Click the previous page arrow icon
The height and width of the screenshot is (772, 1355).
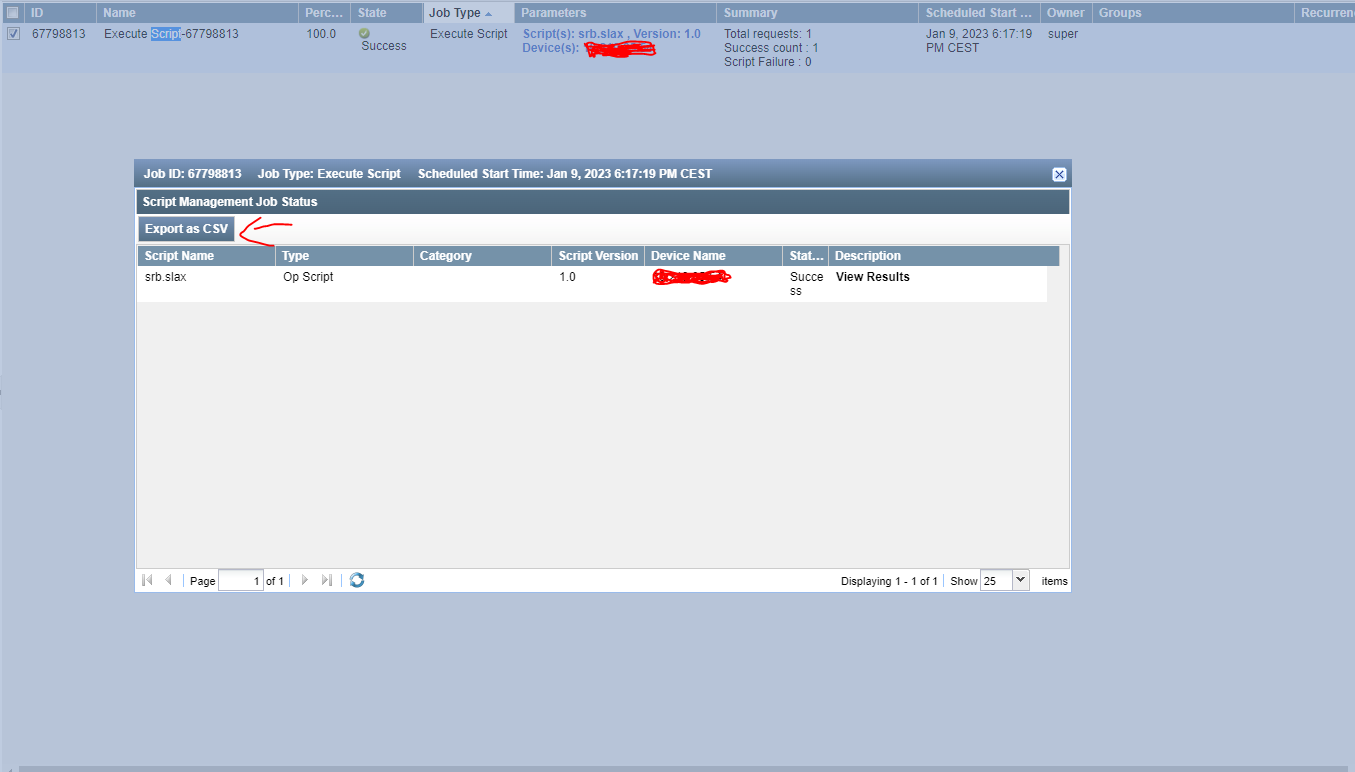[168, 580]
